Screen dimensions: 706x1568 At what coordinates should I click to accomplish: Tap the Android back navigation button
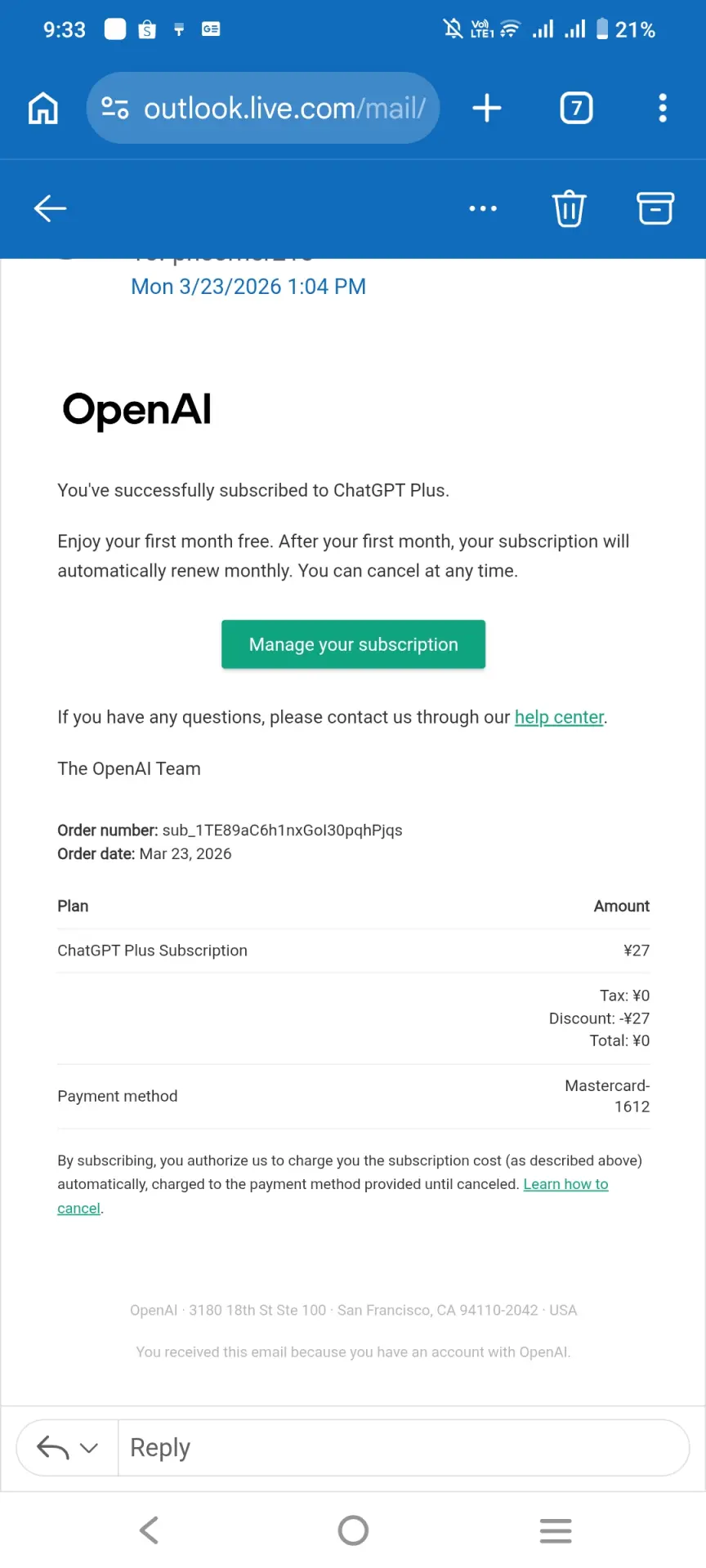click(149, 1530)
